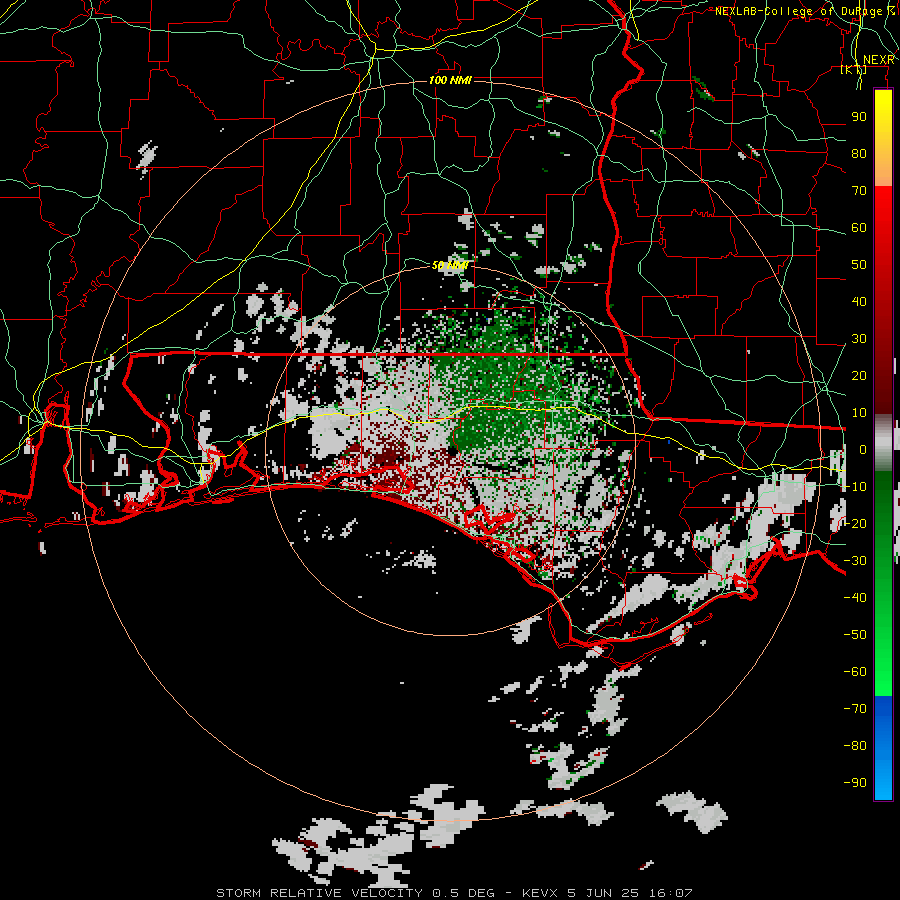Select the 80 value on velocity scale
Viewport: 900px width, 900px height.
click(859, 153)
